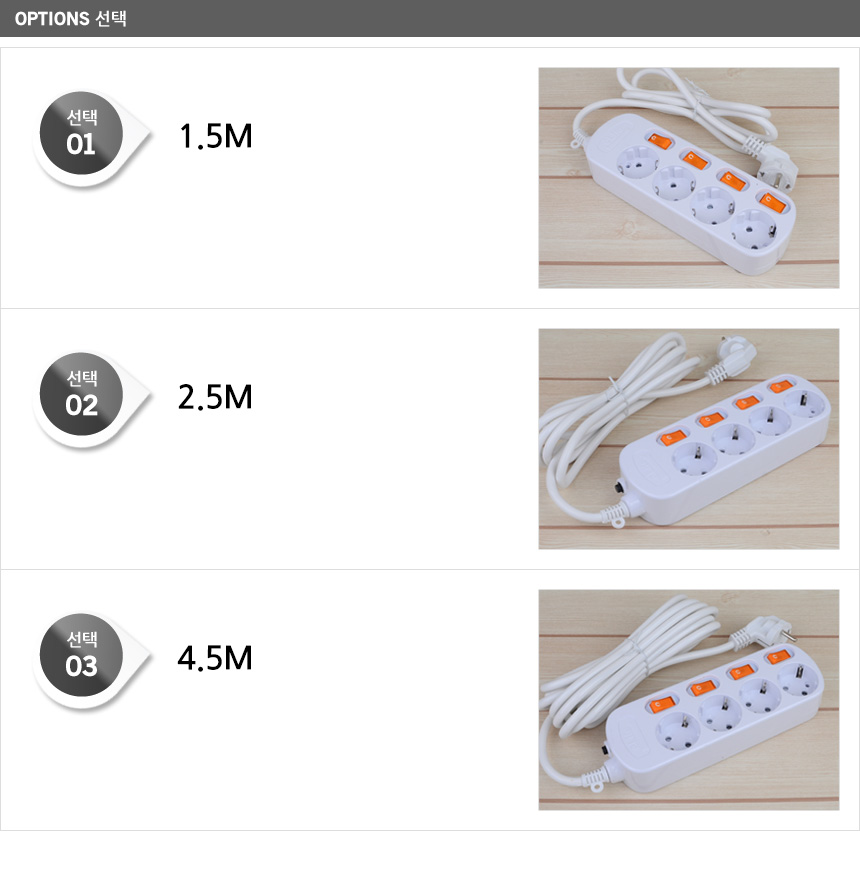Select the 2.5M option label
This screenshot has height=891, width=860.
[x=215, y=397]
